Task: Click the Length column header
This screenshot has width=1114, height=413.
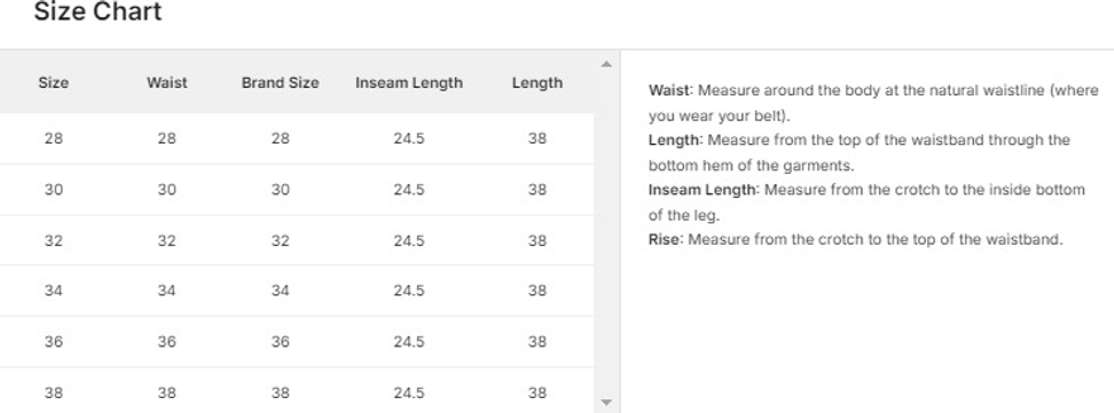Action: click(537, 83)
